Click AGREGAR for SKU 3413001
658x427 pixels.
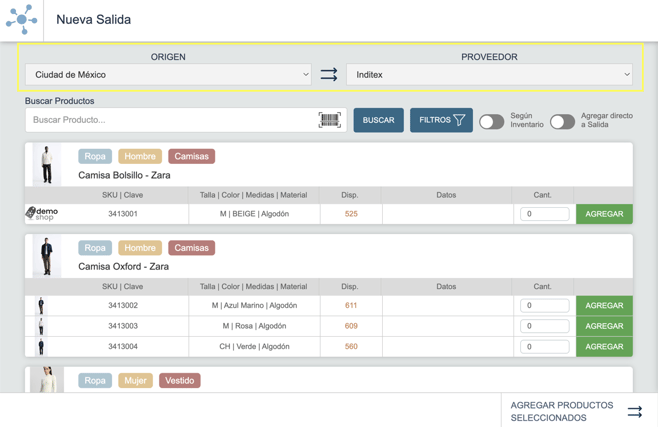pyautogui.click(x=604, y=214)
